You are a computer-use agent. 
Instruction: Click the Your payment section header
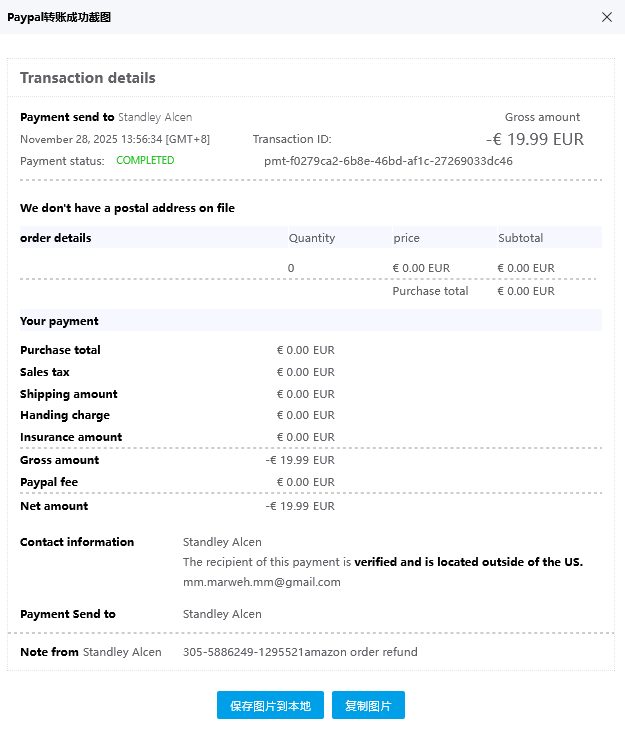59,321
